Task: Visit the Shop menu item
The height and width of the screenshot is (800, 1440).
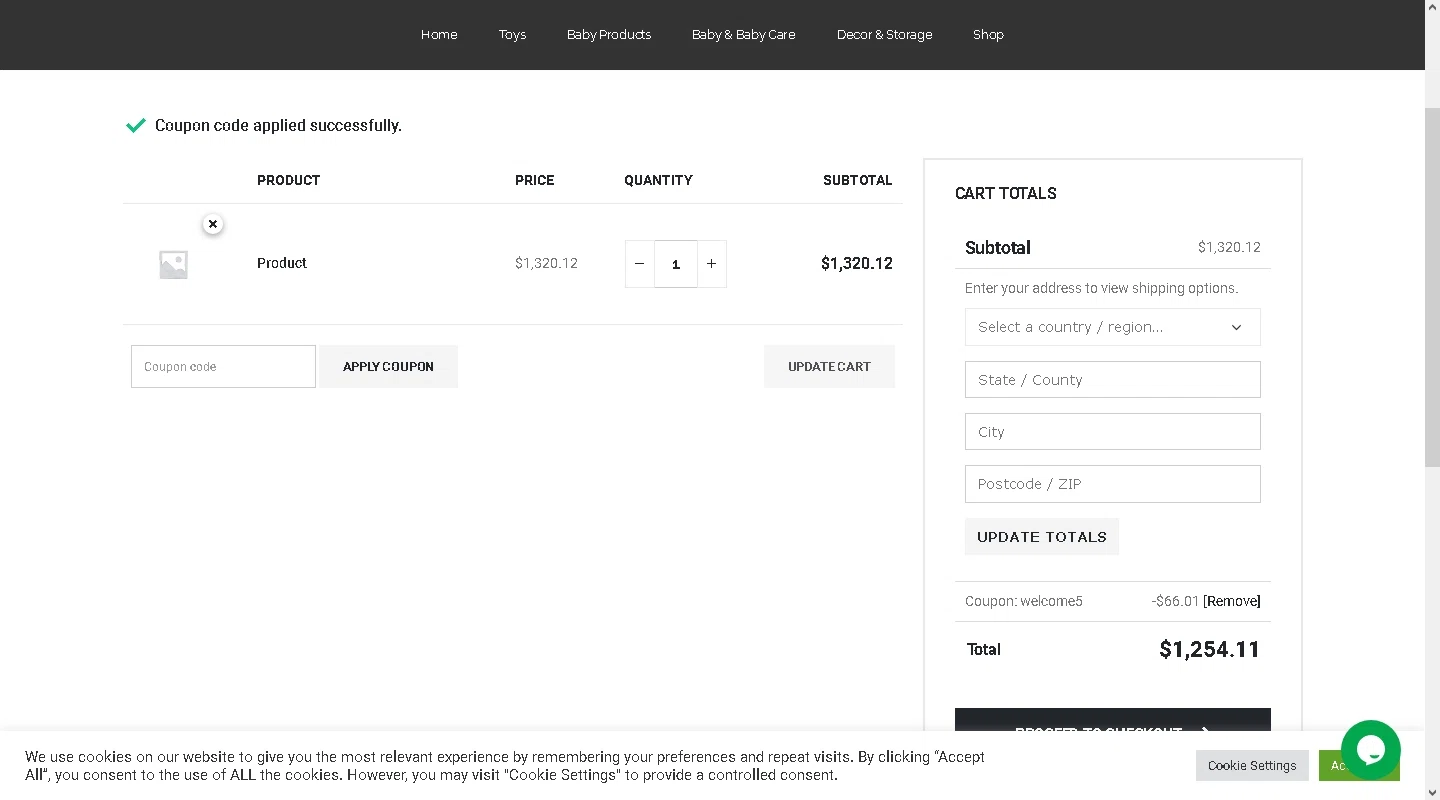Action: (988, 34)
